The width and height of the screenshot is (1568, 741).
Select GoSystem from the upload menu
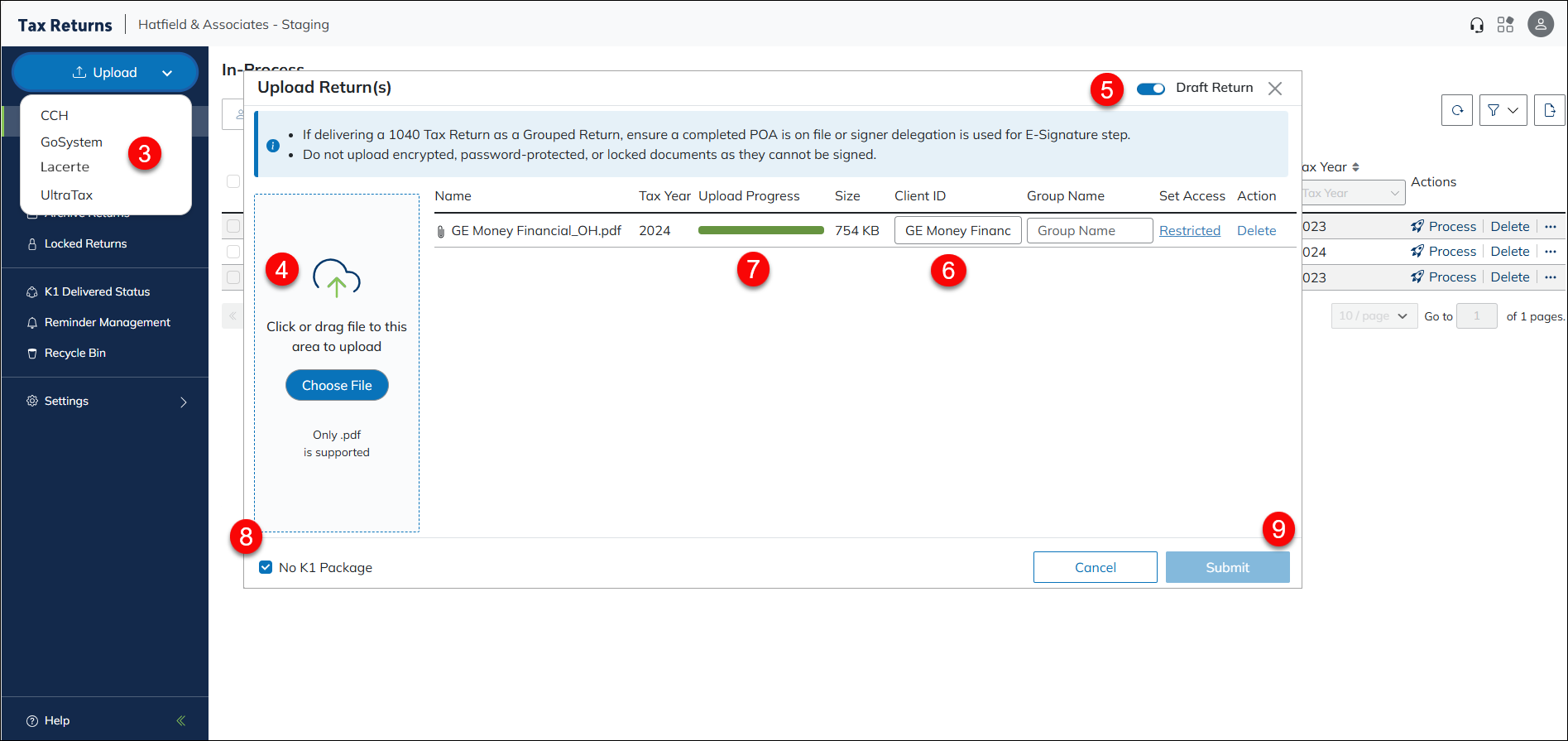coord(72,142)
